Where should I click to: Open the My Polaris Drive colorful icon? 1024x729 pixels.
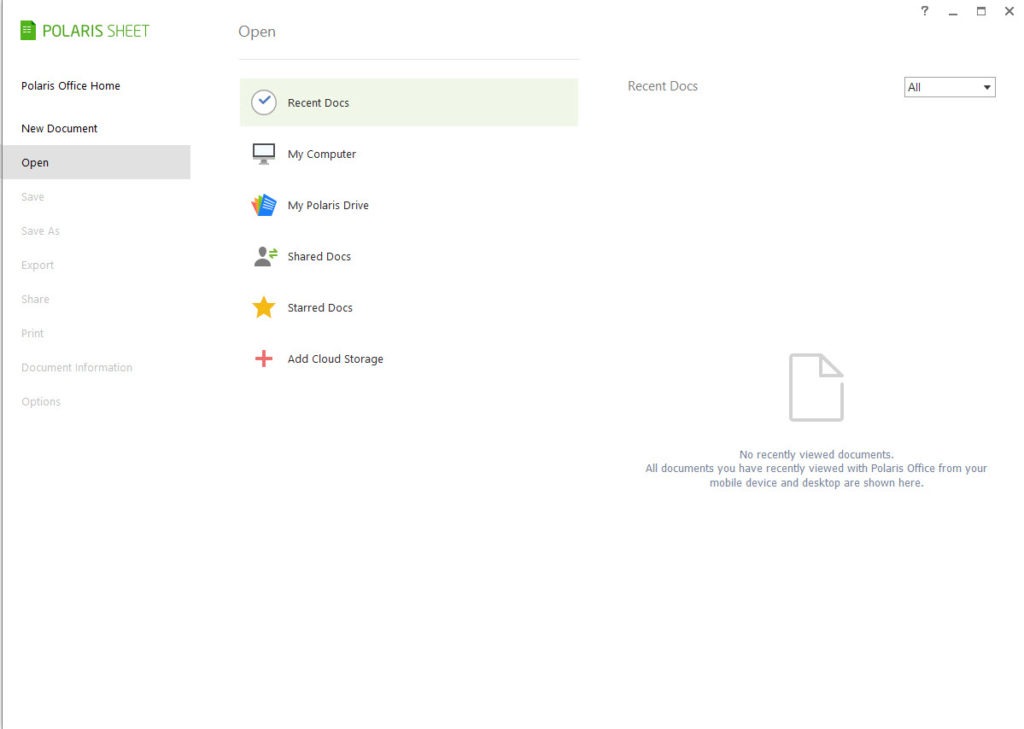(x=263, y=205)
